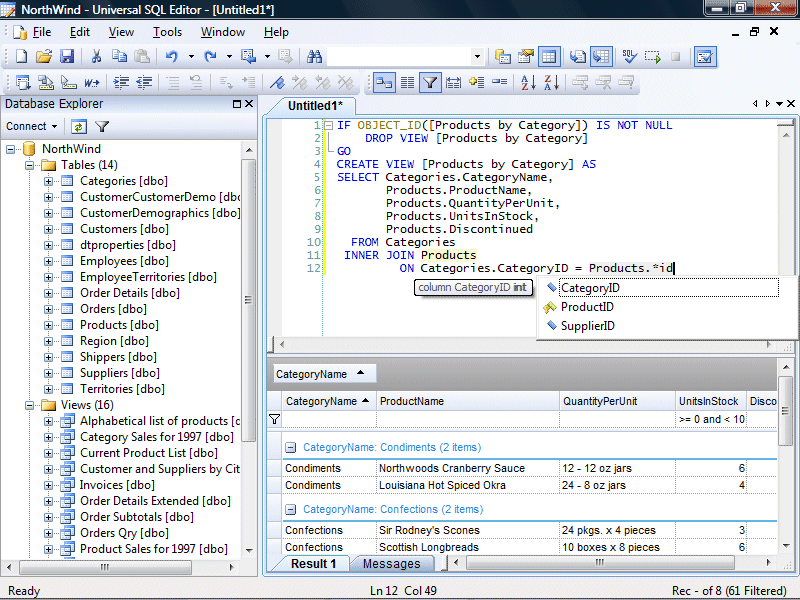800x600 pixels.
Task: Cut selection with the scissors icon
Action: click(96, 56)
